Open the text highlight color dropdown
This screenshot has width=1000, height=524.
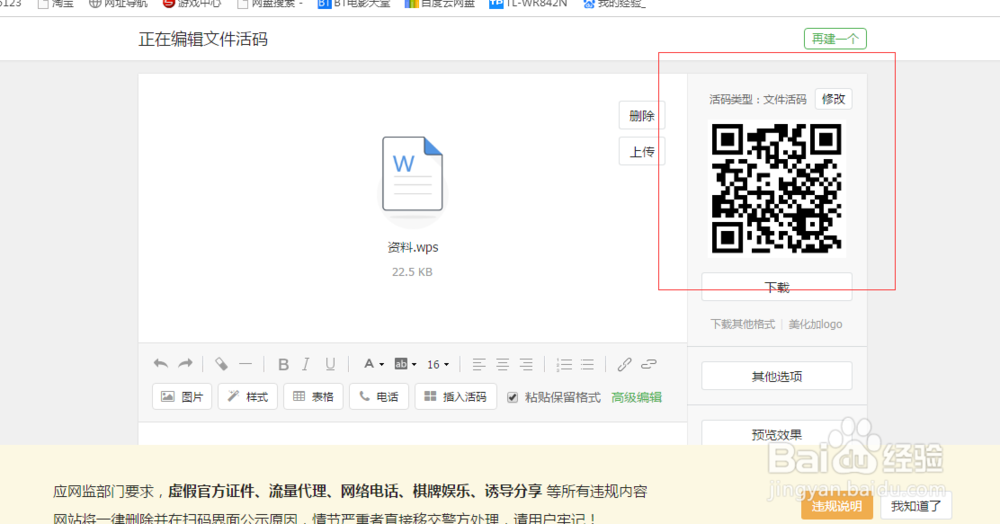pos(406,364)
